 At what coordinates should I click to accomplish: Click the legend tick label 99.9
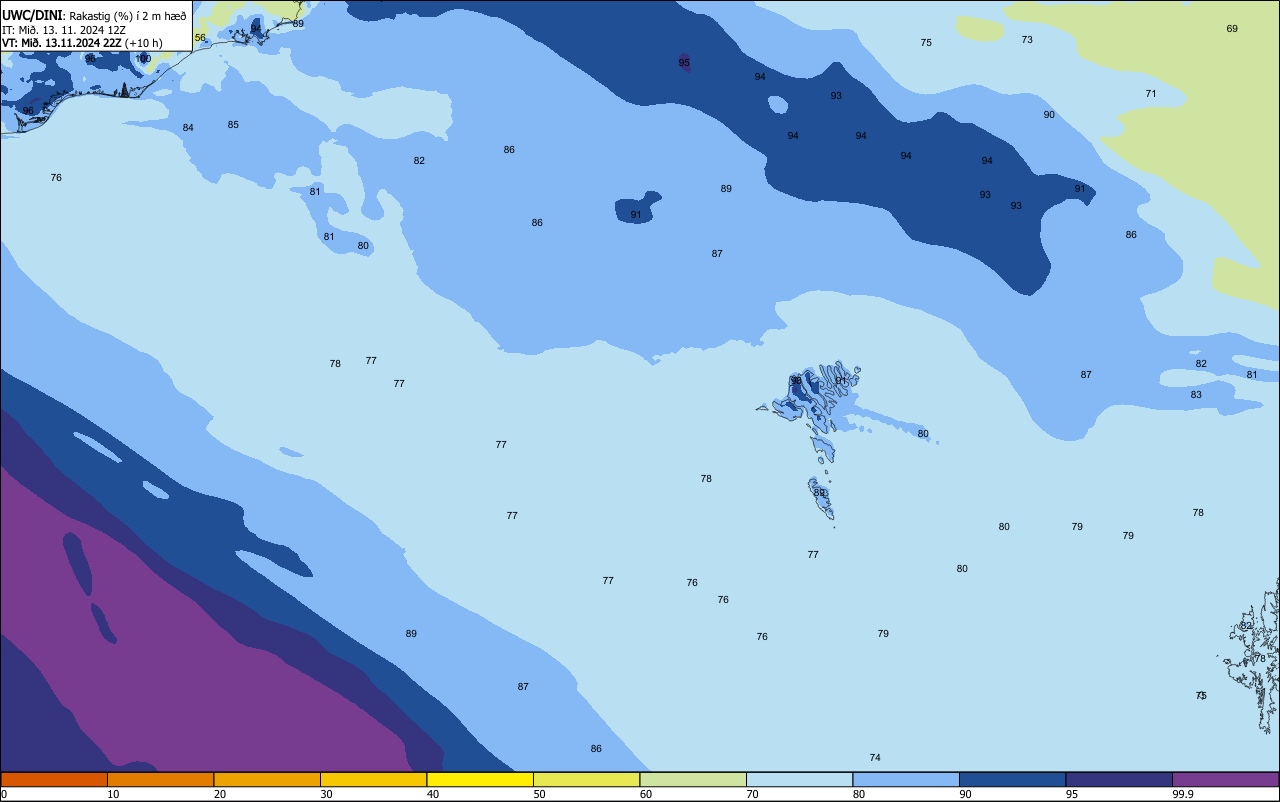1183,794
